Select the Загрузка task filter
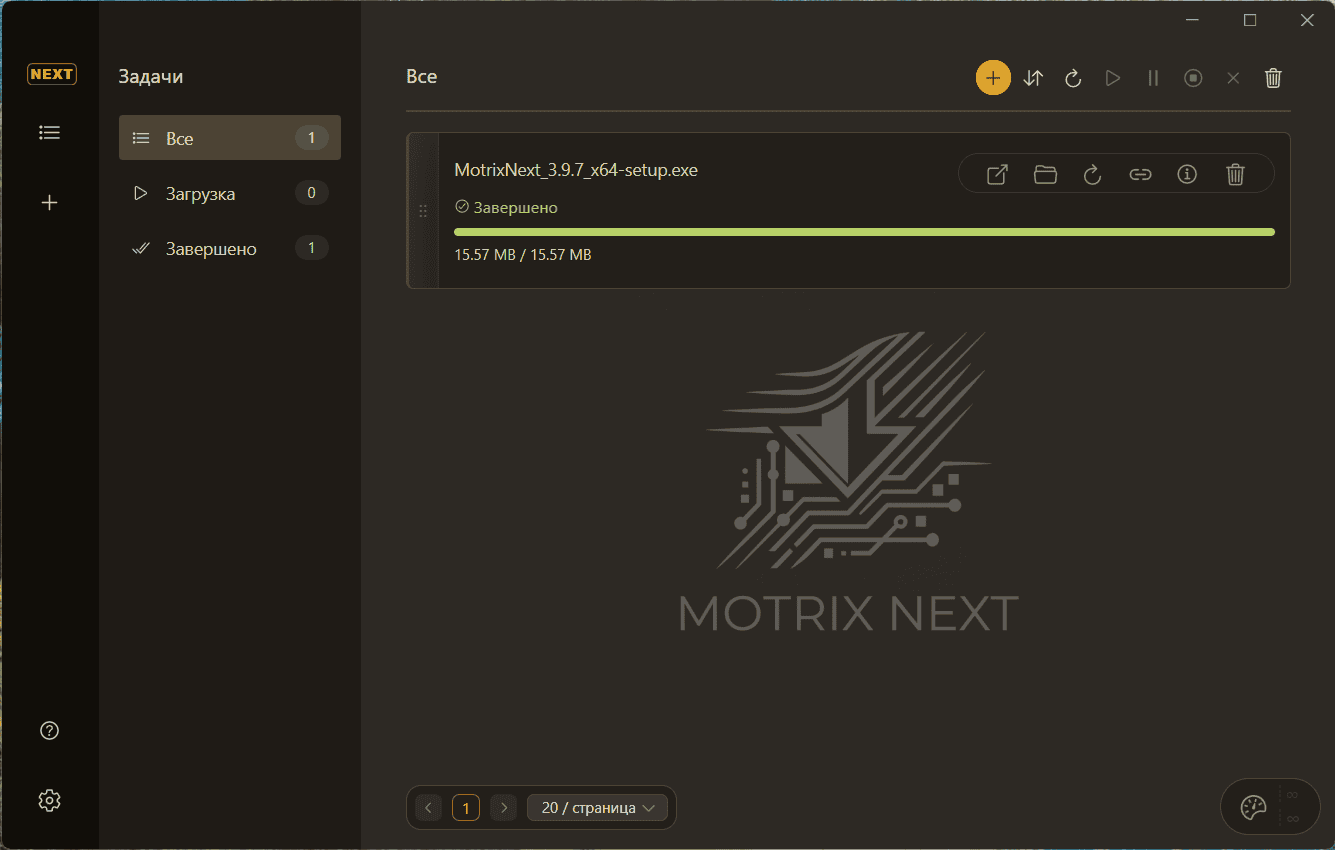The width and height of the screenshot is (1335, 850). (x=230, y=193)
